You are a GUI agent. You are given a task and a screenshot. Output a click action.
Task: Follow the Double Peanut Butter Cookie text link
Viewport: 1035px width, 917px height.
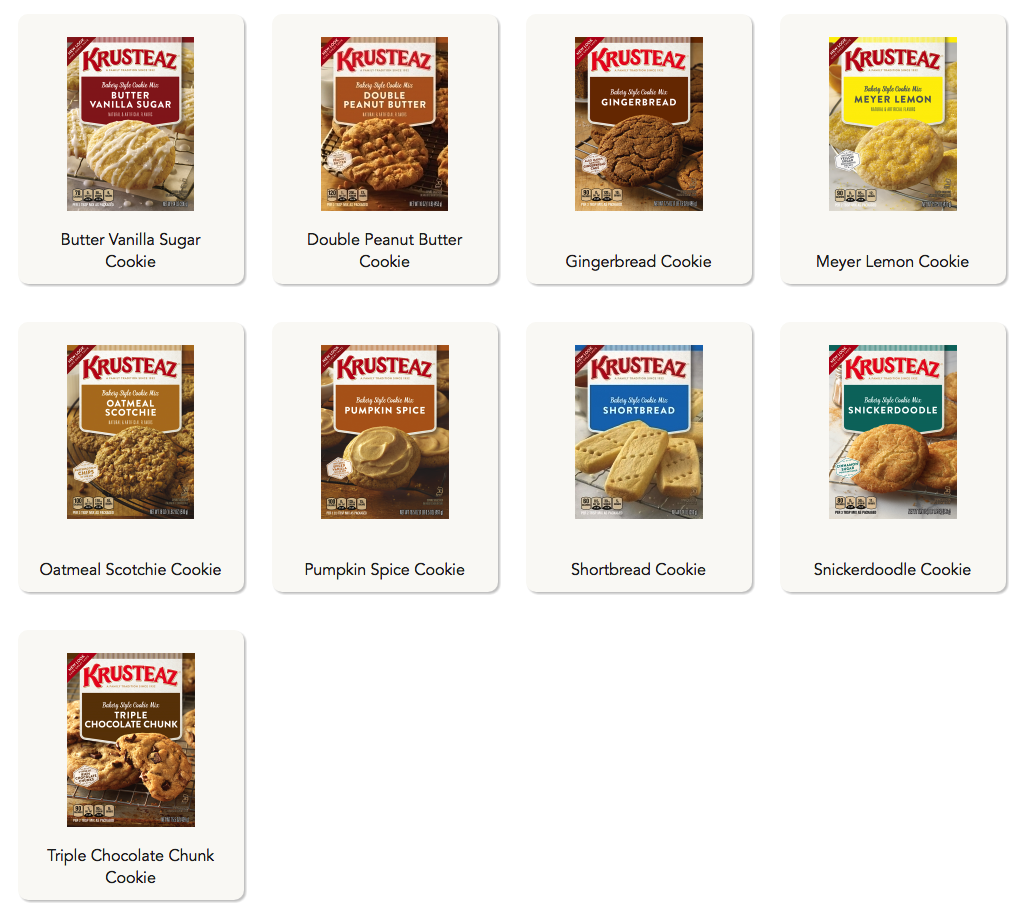coord(384,250)
